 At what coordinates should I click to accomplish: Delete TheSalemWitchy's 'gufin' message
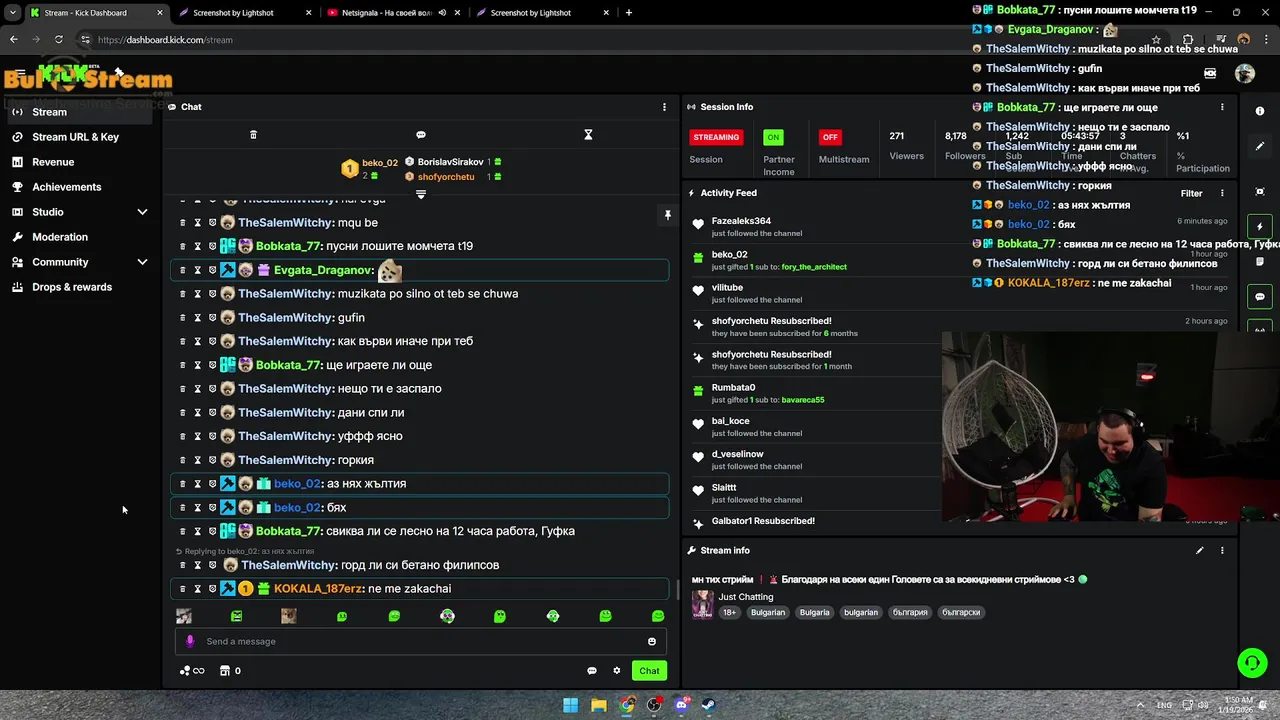(x=182, y=317)
